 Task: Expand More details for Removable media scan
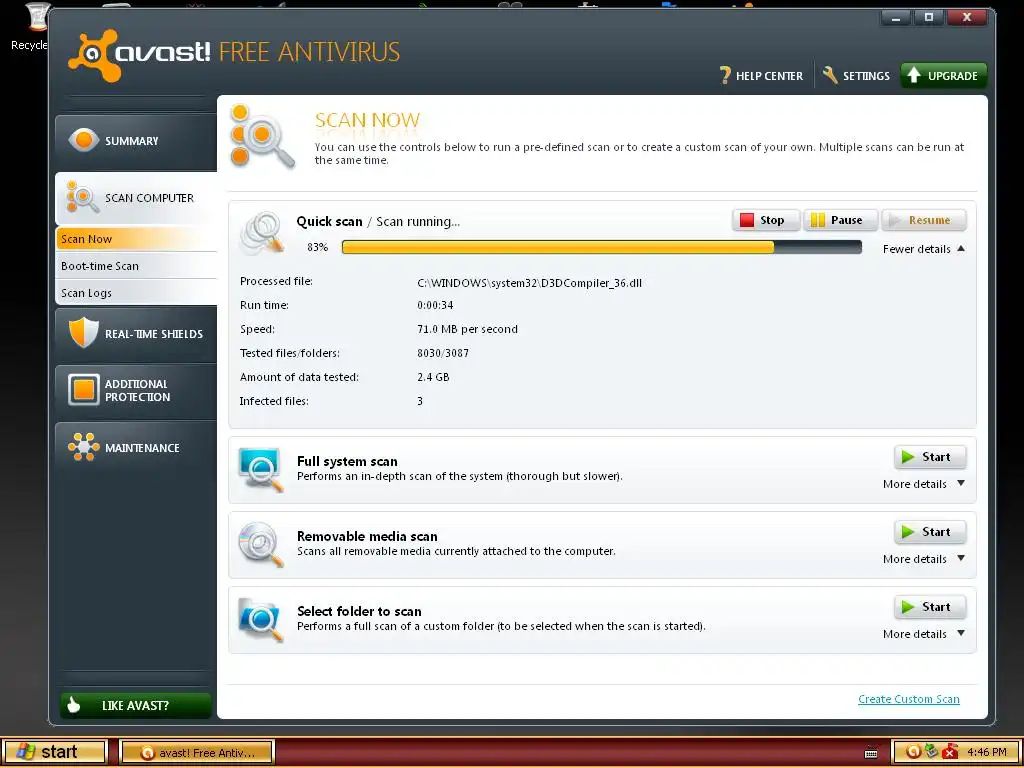pyautogui.click(x=923, y=559)
